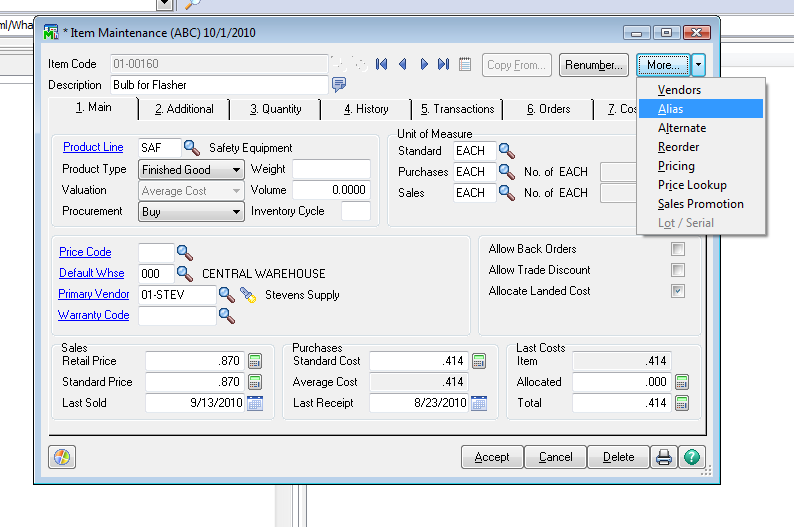Toggle the Allocate Landed Cost checkbox
The width and height of the screenshot is (794, 527).
(x=678, y=291)
